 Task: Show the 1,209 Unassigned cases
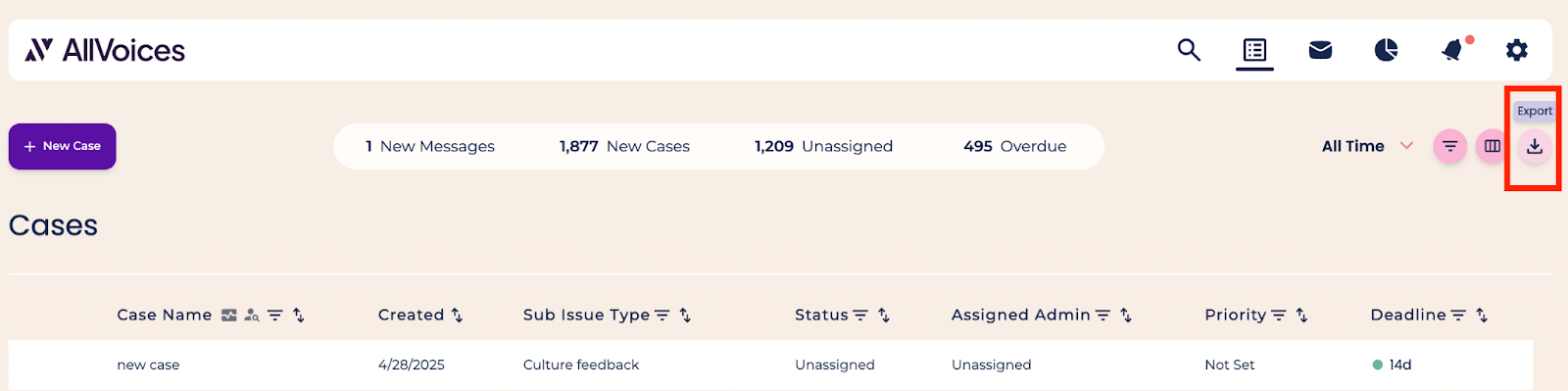pyautogui.click(x=823, y=146)
